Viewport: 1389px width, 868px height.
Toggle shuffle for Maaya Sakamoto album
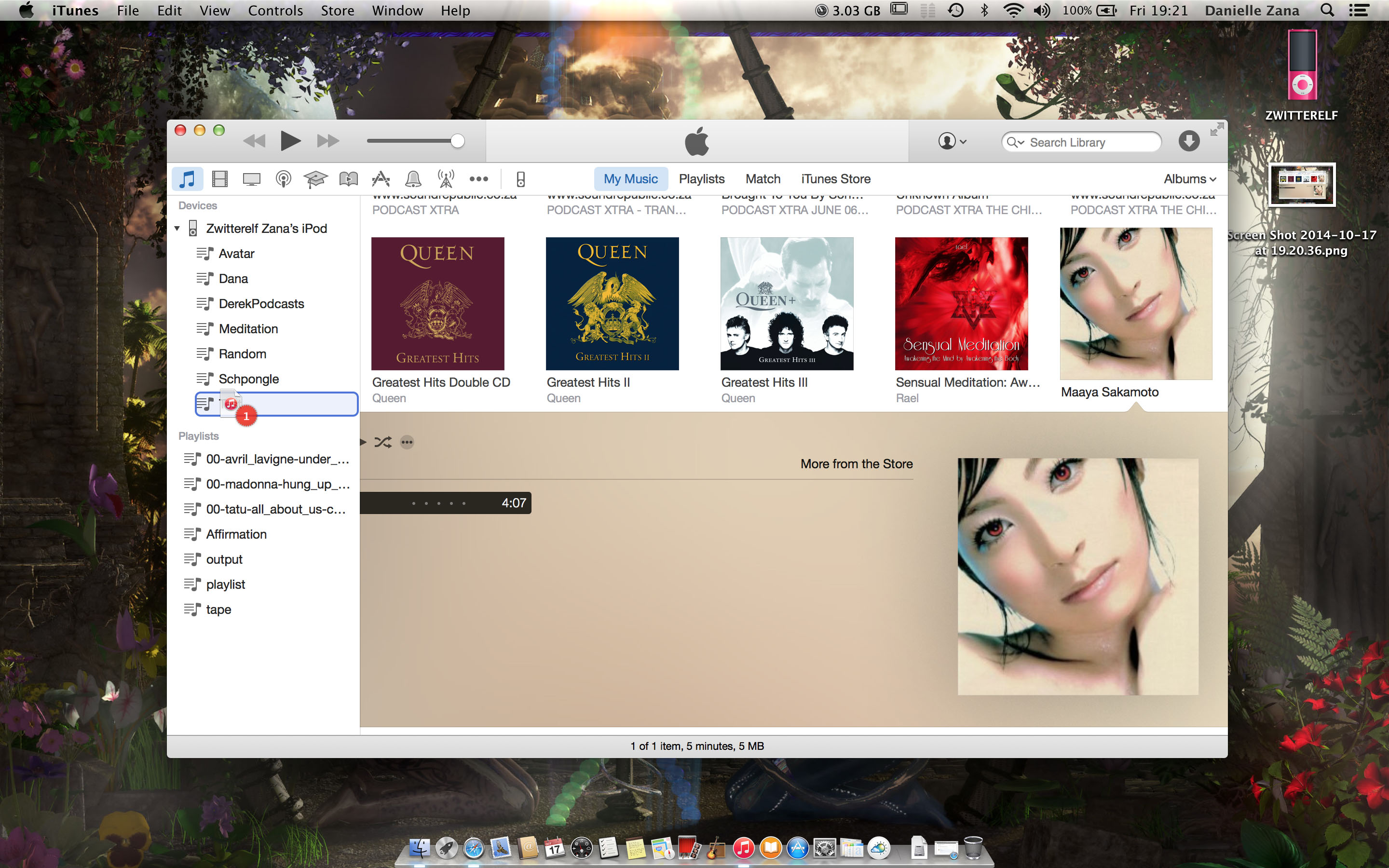pos(383,442)
